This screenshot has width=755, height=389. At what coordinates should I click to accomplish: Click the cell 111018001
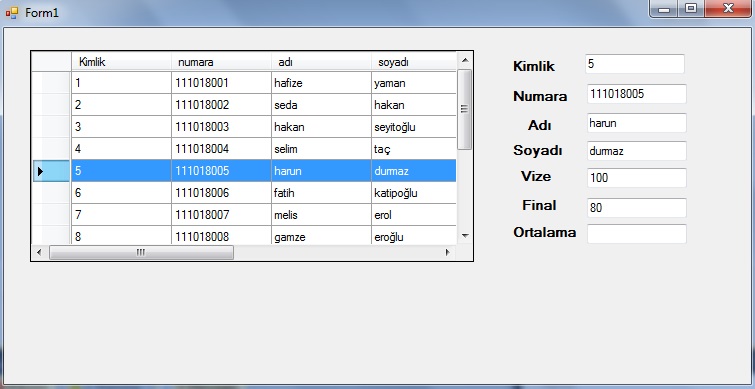[221, 83]
